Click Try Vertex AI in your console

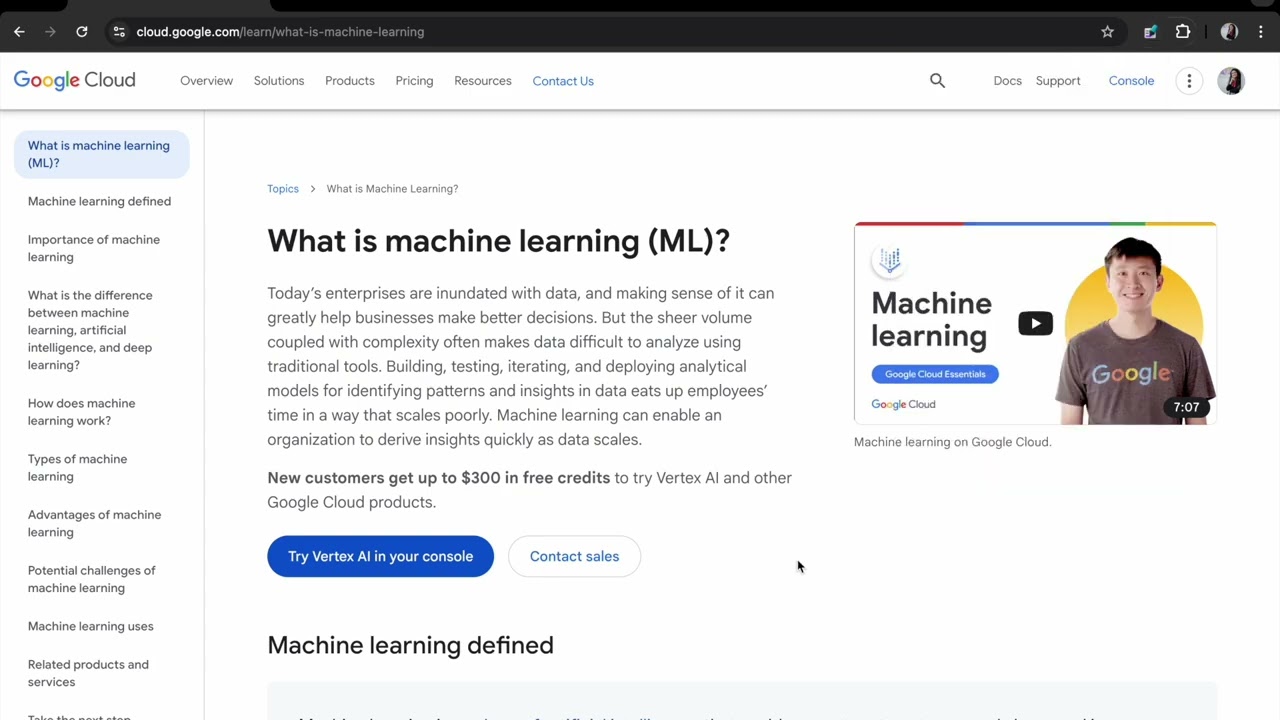[380, 556]
